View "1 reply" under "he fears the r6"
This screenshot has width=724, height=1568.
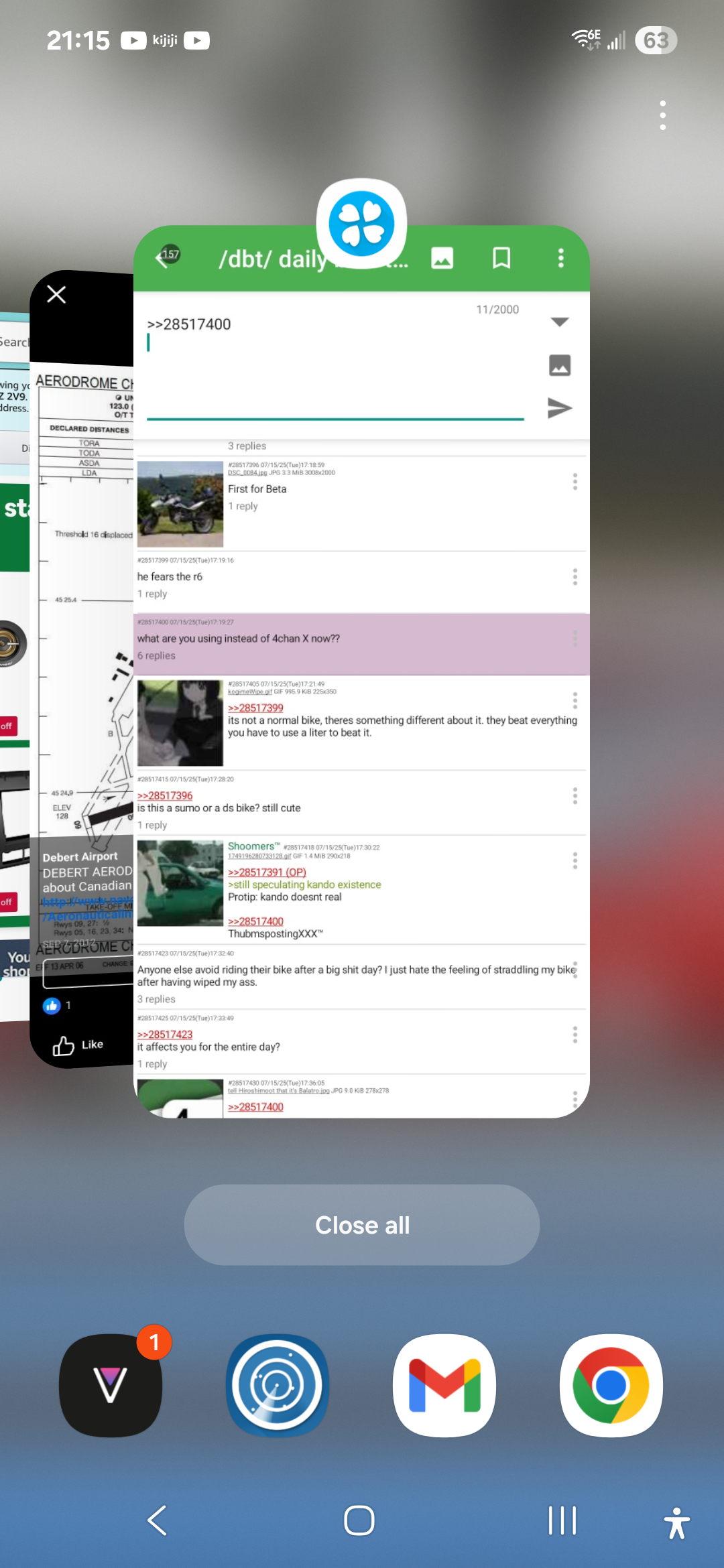pyautogui.click(x=152, y=594)
